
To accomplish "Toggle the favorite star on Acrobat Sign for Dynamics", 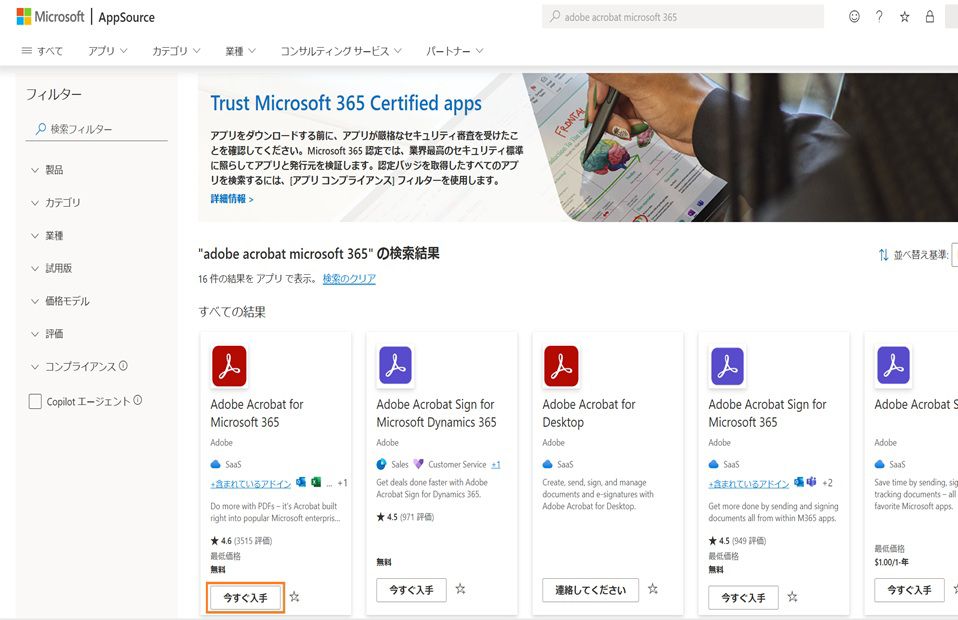I will 460,590.
